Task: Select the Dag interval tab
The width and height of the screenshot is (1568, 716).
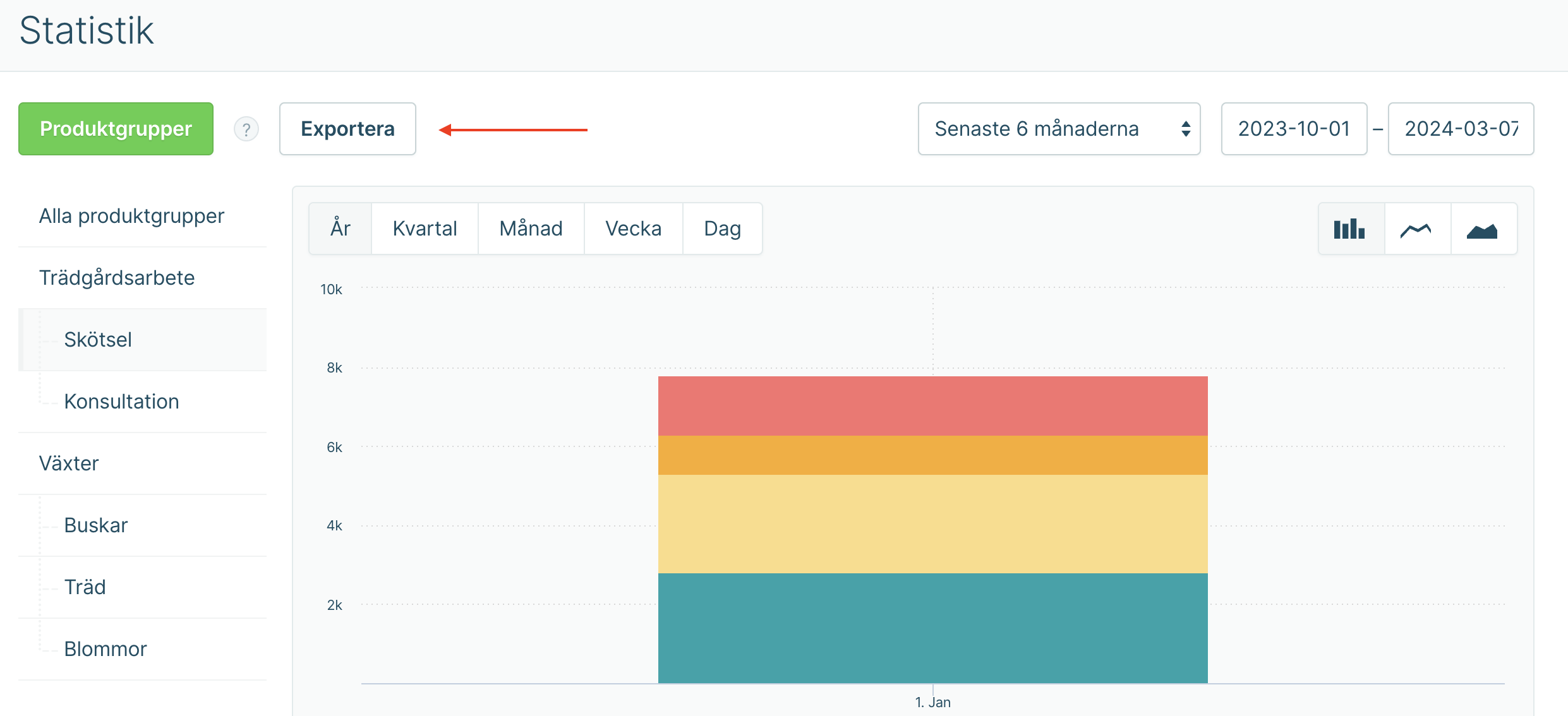Action: [x=722, y=229]
